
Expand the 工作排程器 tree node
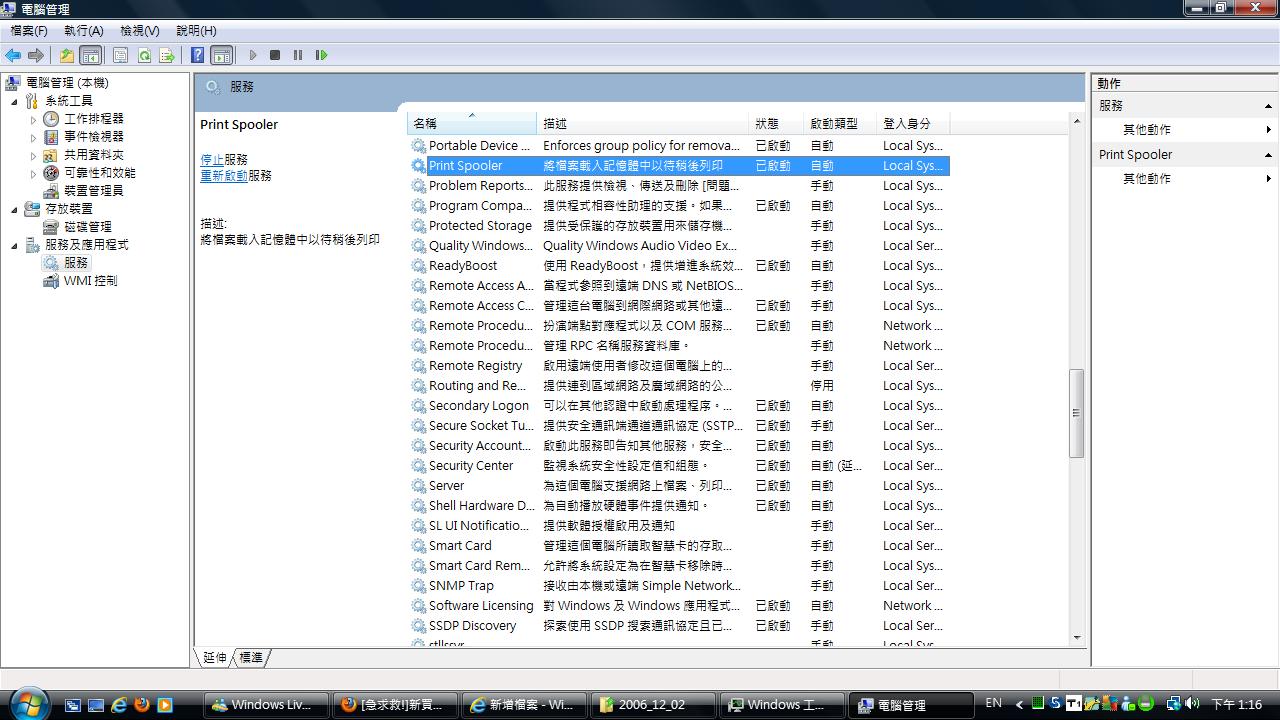33,119
